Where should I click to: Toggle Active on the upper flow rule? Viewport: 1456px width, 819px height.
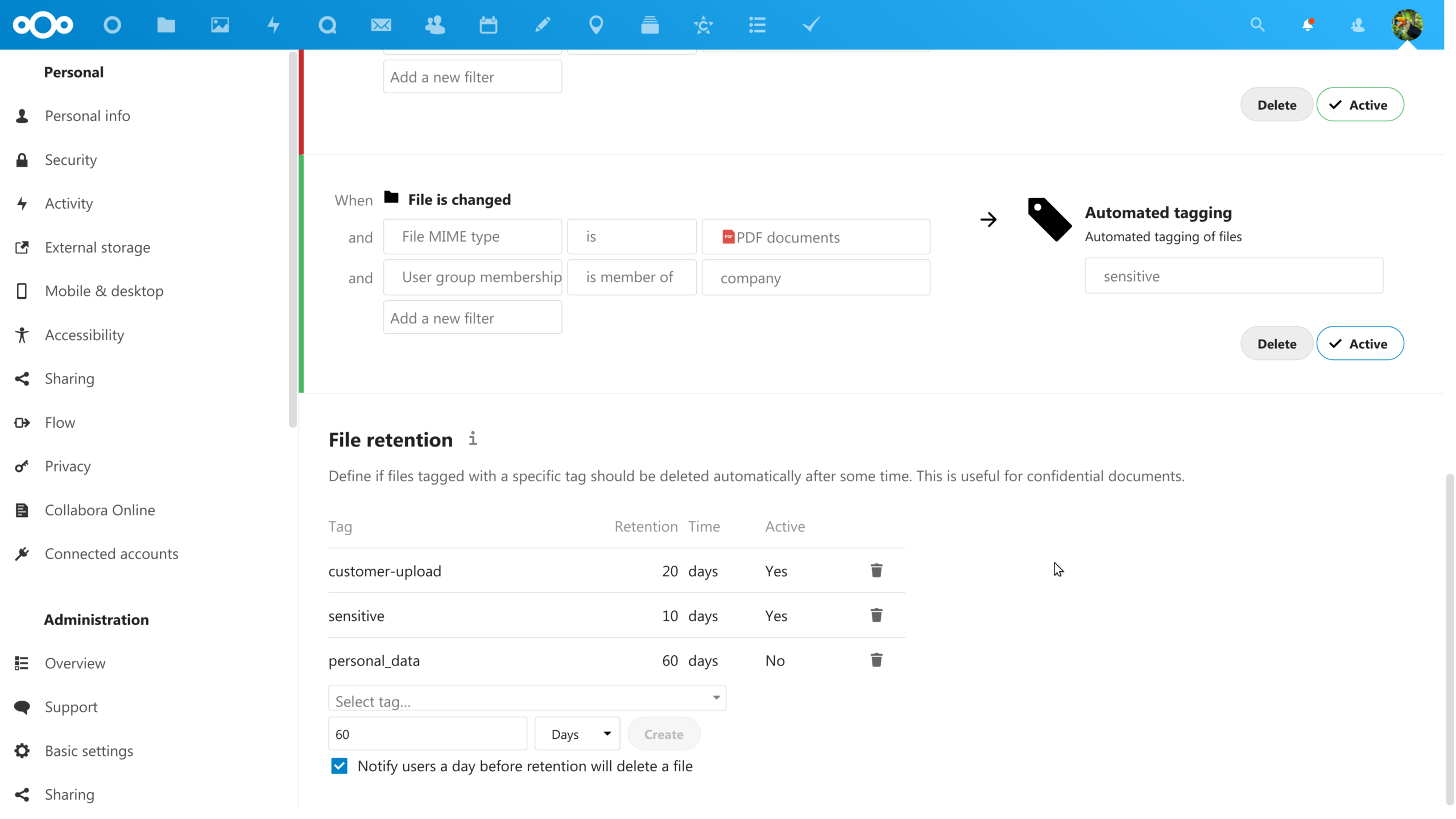click(1360, 105)
